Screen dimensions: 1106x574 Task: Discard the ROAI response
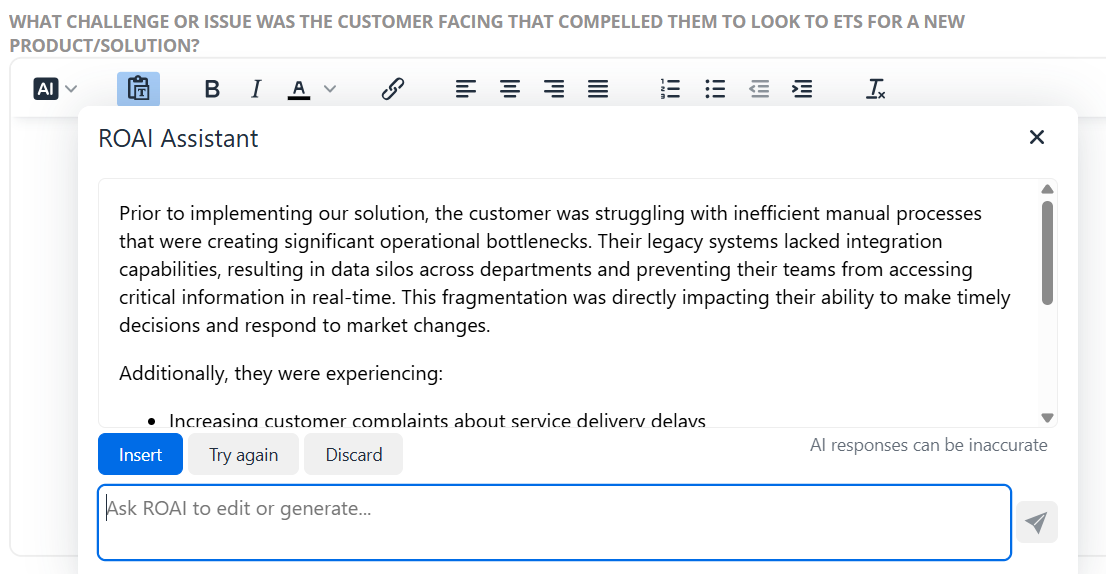tap(353, 454)
